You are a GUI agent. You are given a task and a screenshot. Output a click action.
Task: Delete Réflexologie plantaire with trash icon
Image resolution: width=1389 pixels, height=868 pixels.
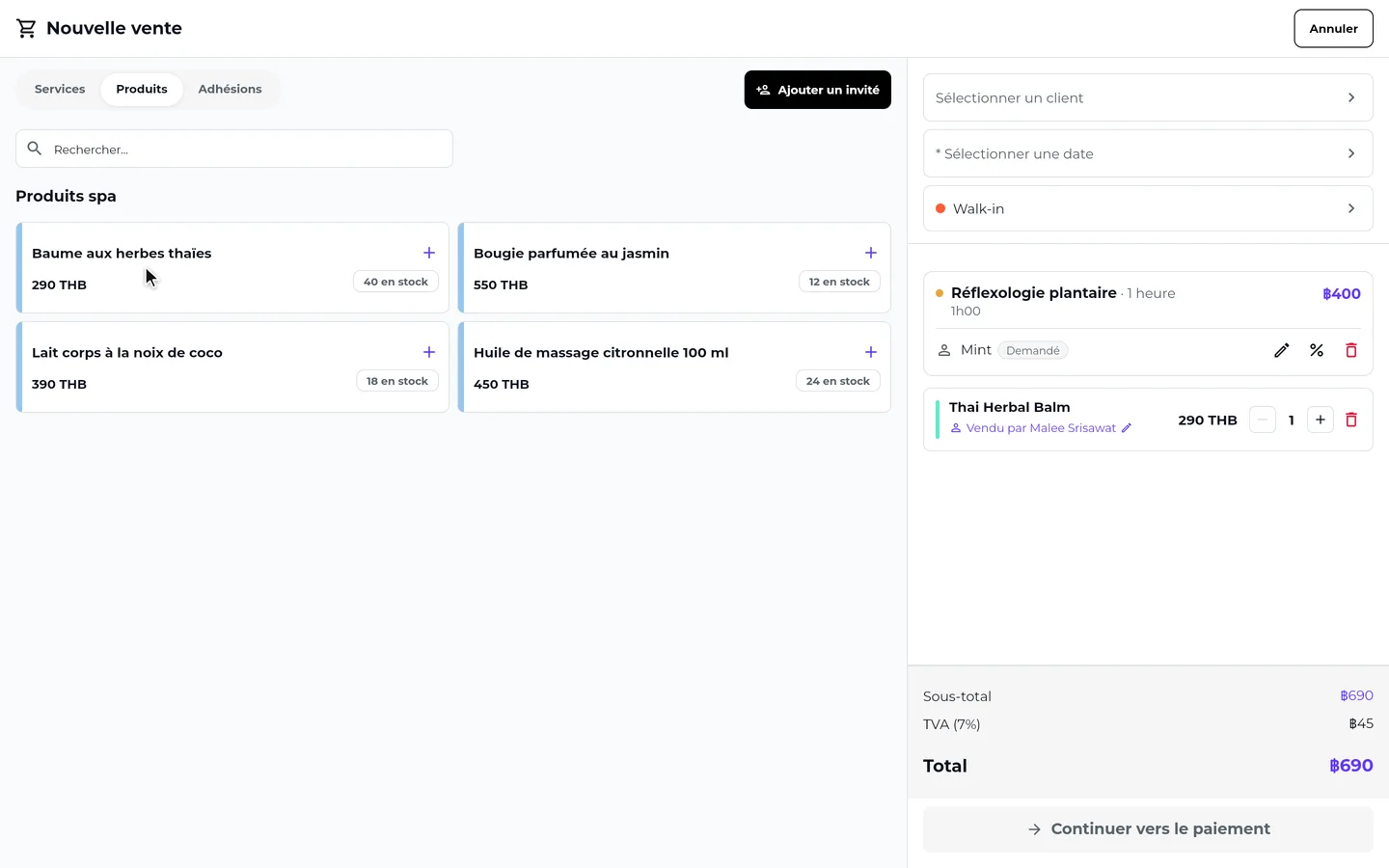[x=1351, y=350]
